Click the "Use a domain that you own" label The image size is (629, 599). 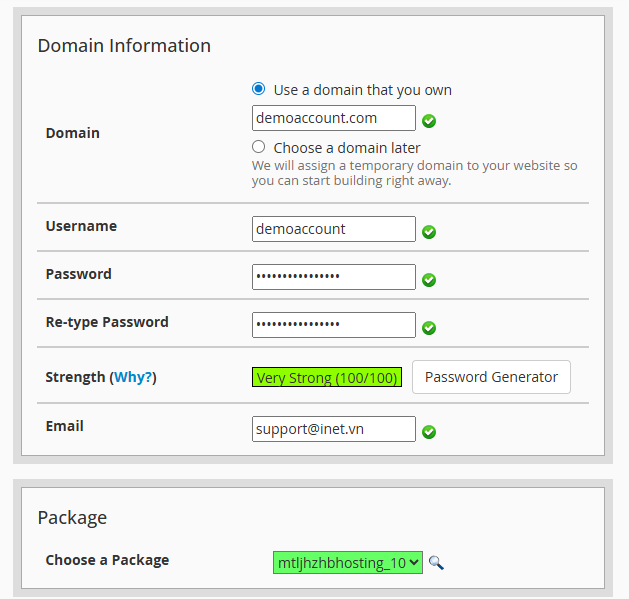click(x=363, y=90)
